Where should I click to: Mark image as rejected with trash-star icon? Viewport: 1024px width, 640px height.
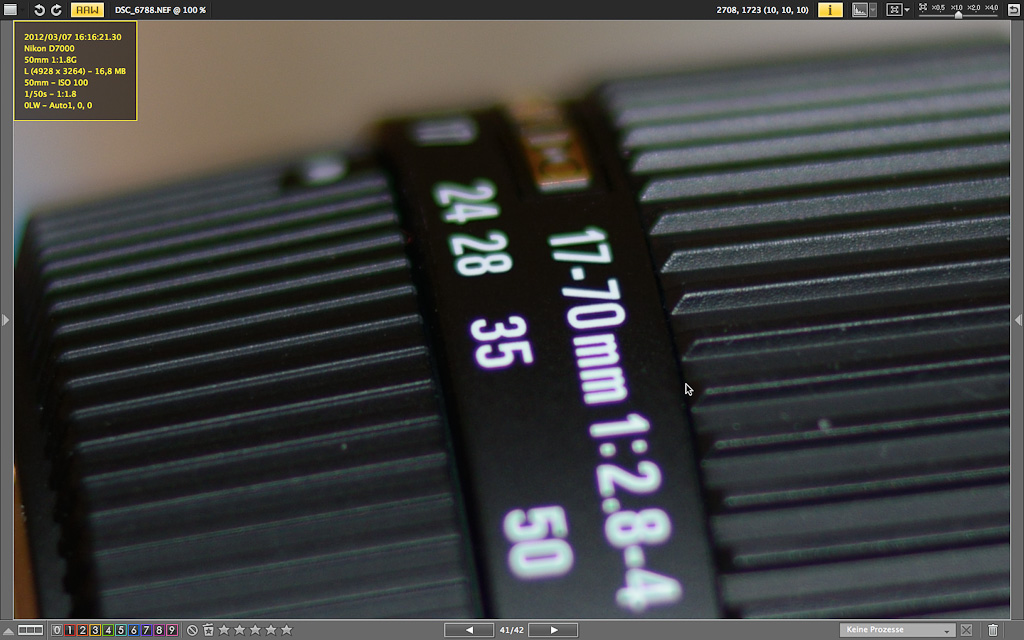tap(208, 630)
